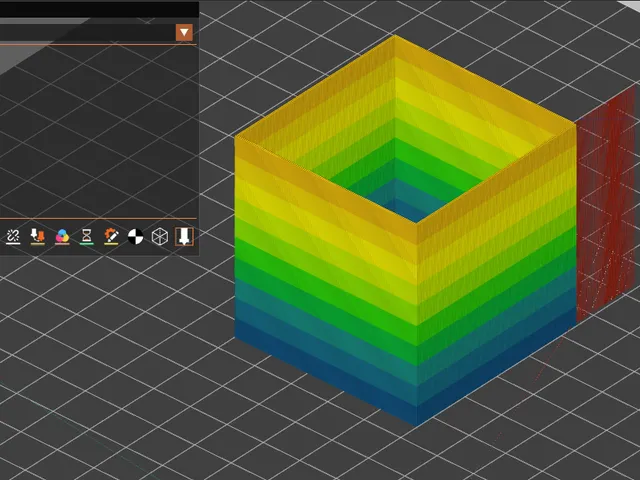
Task: Click the highlighted white nozzle icon
Action: 184,236
